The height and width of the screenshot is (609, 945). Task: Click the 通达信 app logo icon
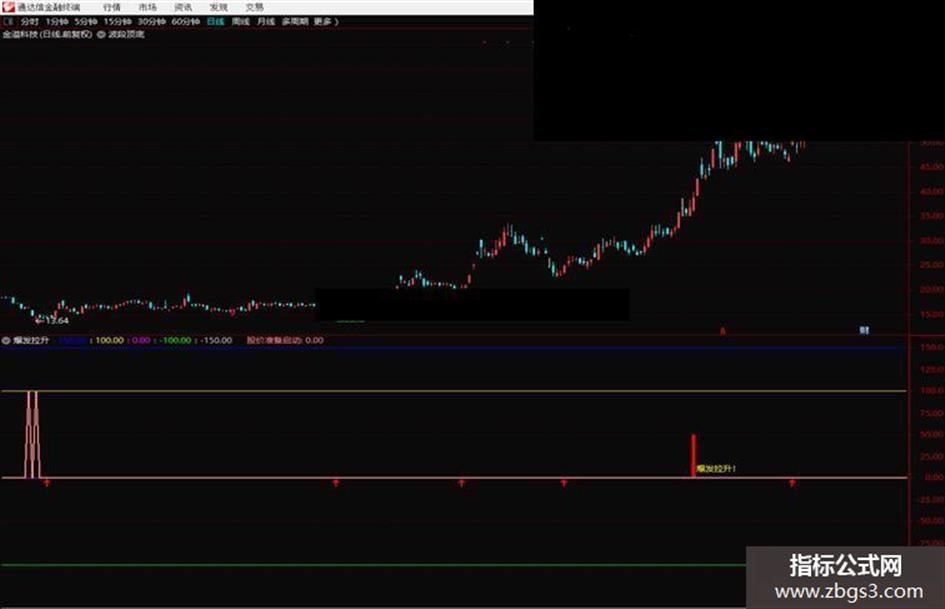[8, 7]
